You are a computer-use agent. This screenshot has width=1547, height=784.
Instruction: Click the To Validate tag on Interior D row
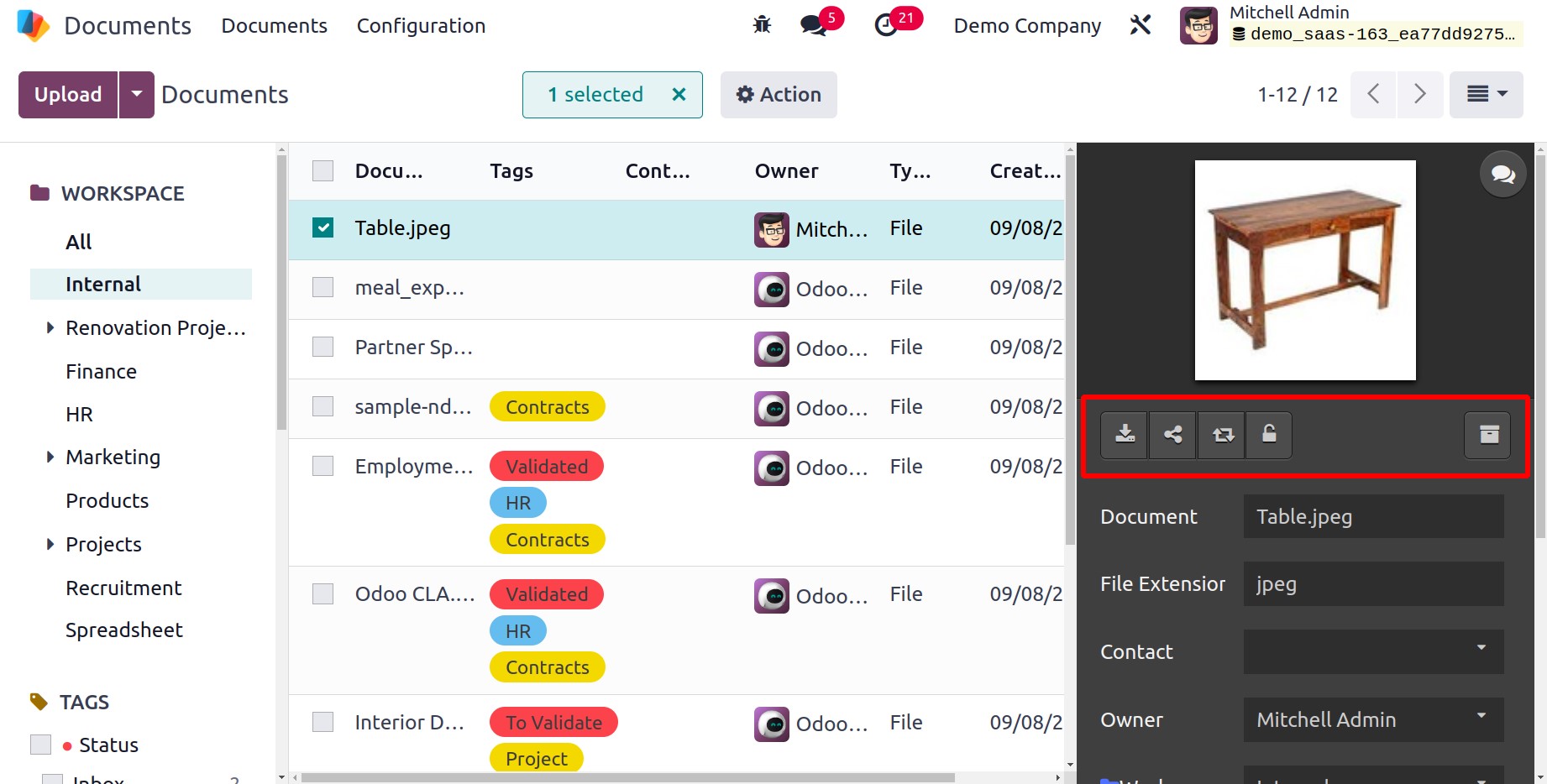click(553, 722)
